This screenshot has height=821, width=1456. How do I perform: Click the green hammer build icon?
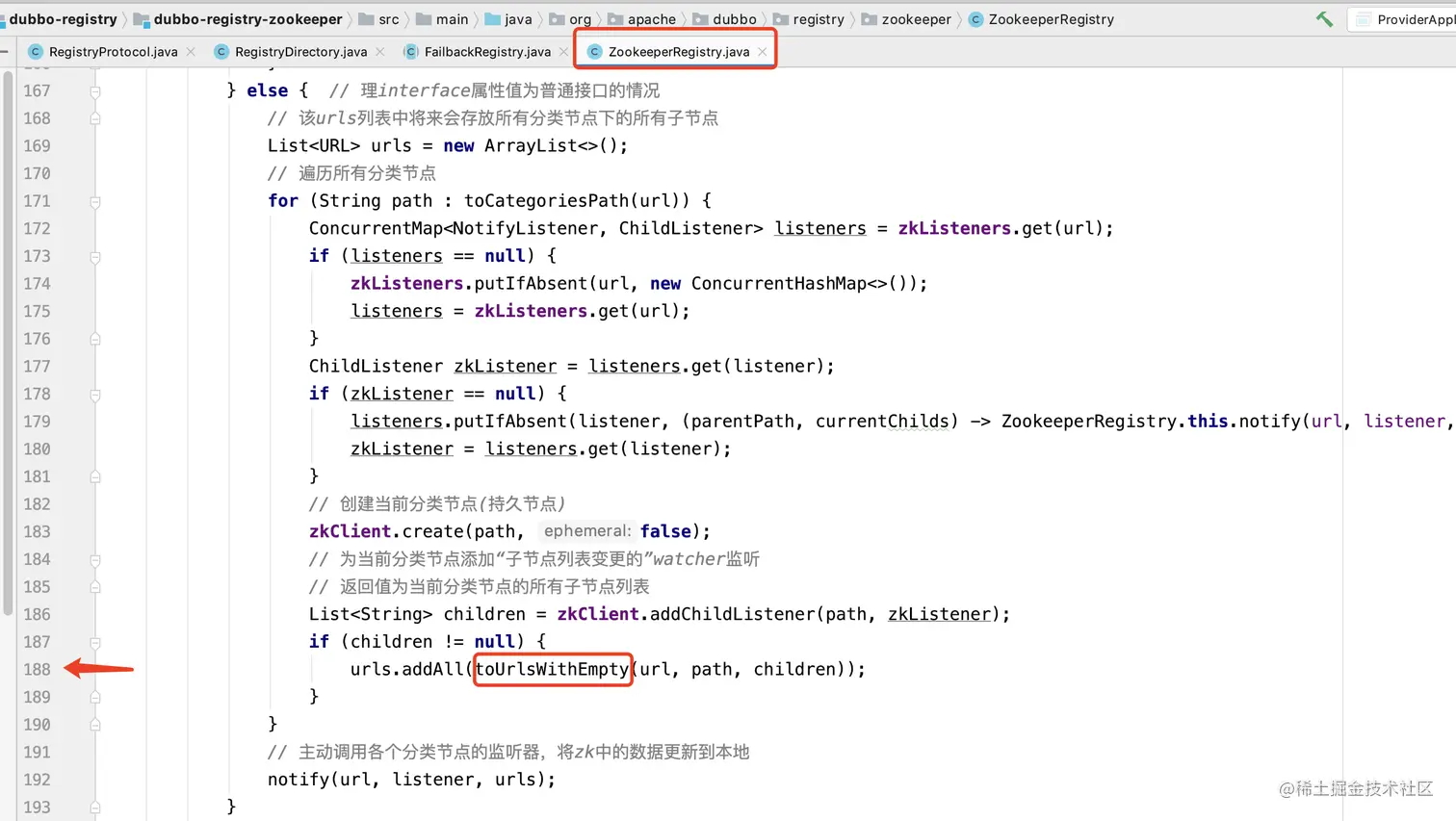coord(1324,18)
